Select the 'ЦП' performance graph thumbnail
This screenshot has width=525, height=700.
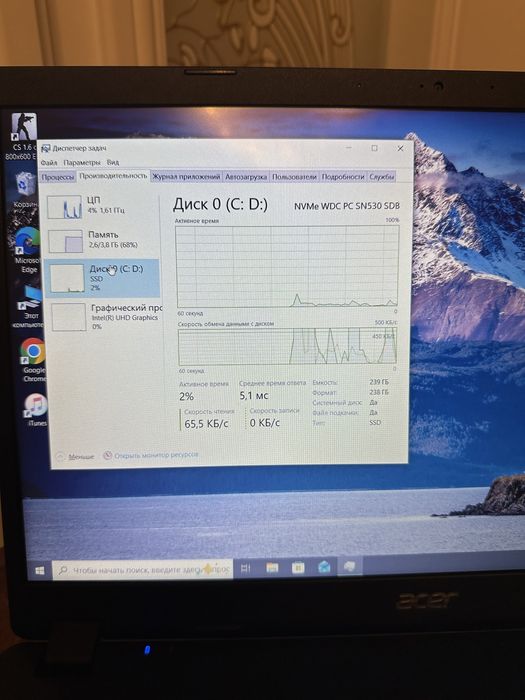click(65, 207)
